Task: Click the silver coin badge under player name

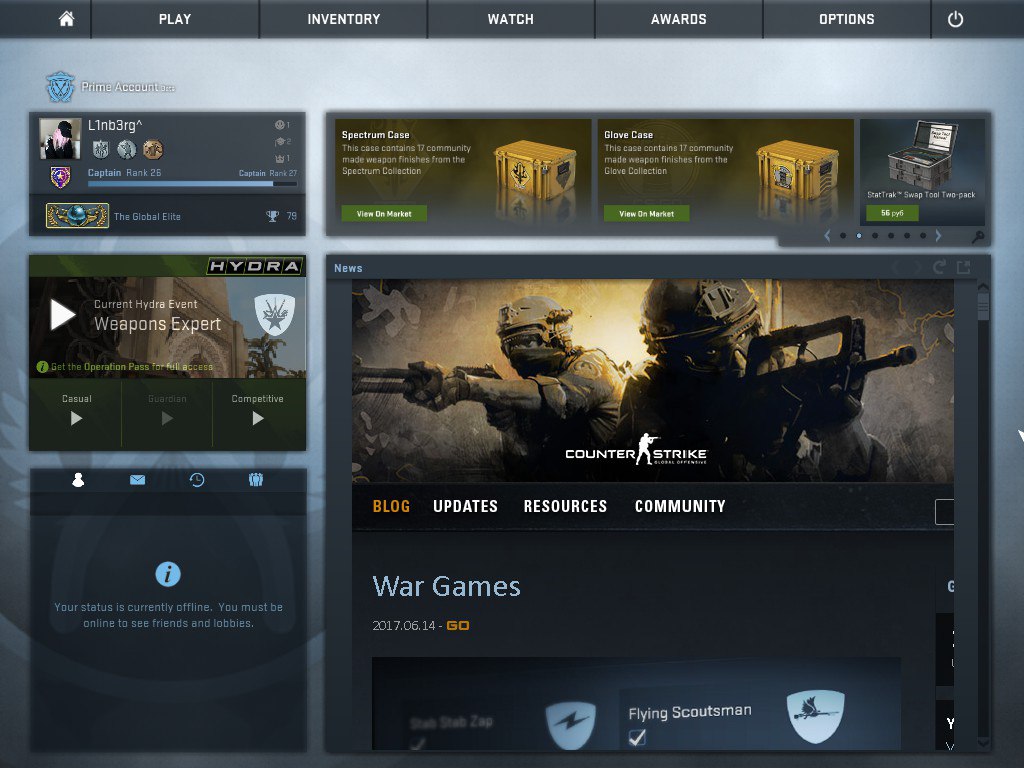Action: [127, 150]
